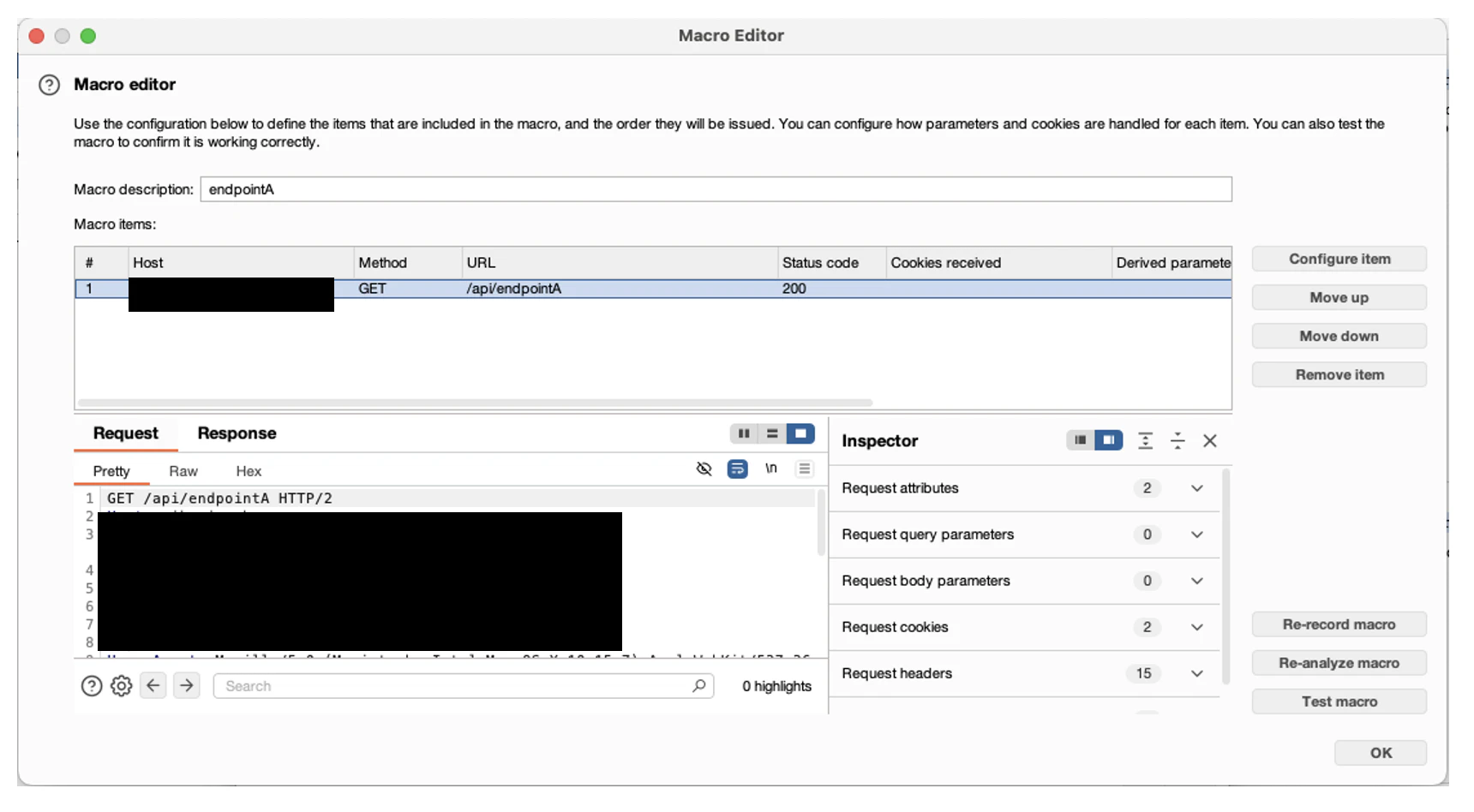
Task: Go to next search match arrow
Action: click(187, 685)
